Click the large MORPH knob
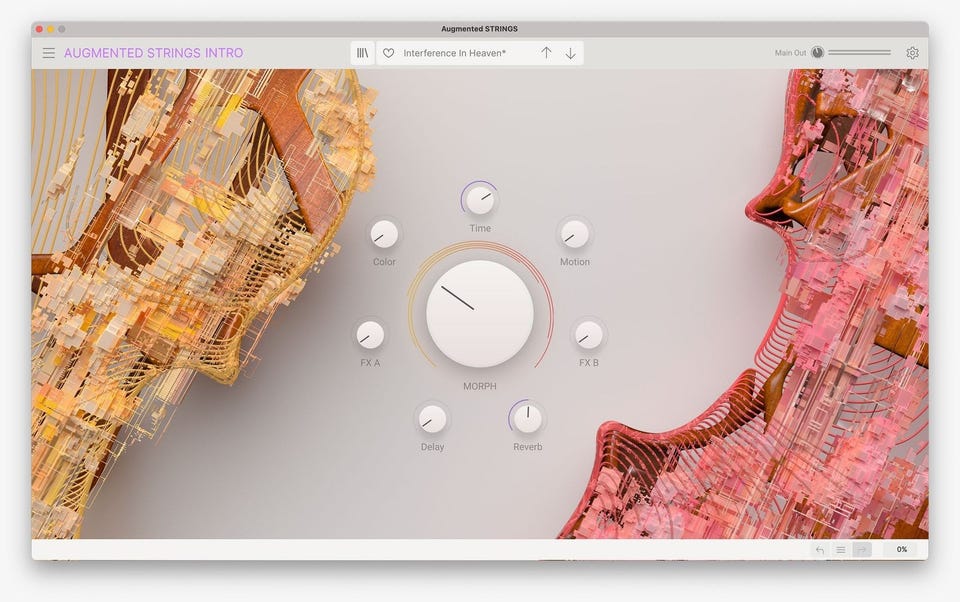 pos(480,314)
